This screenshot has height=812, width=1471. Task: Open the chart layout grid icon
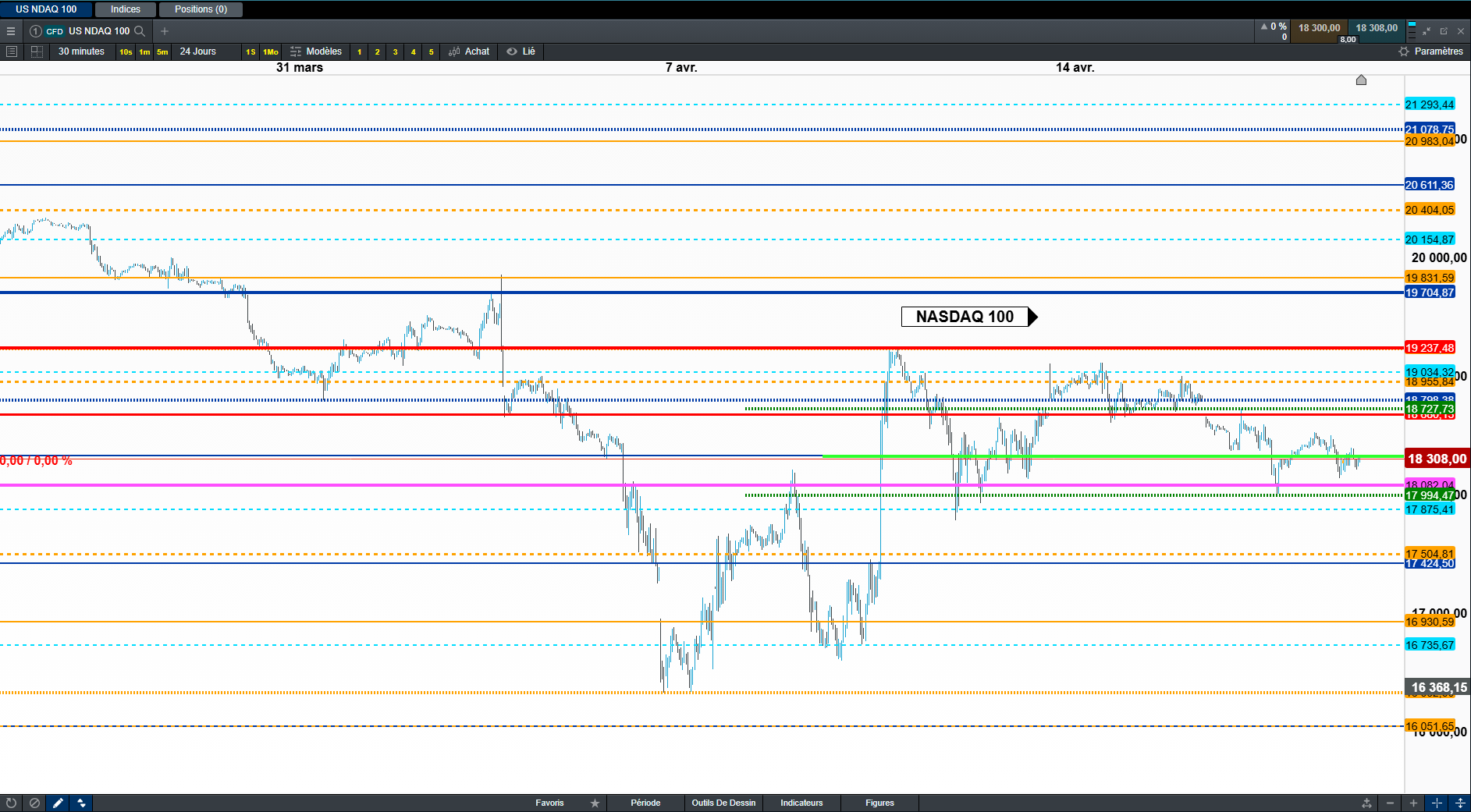coord(37,51)
